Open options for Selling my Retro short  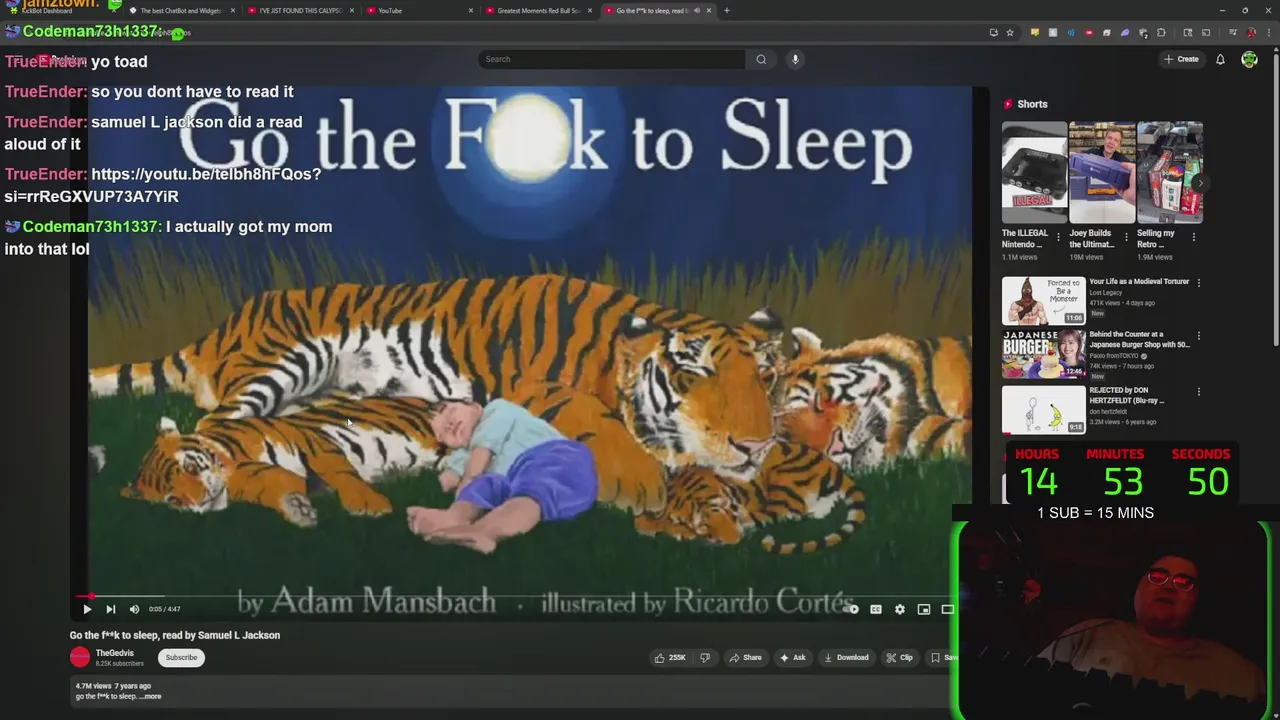[x=1194, y=237]
